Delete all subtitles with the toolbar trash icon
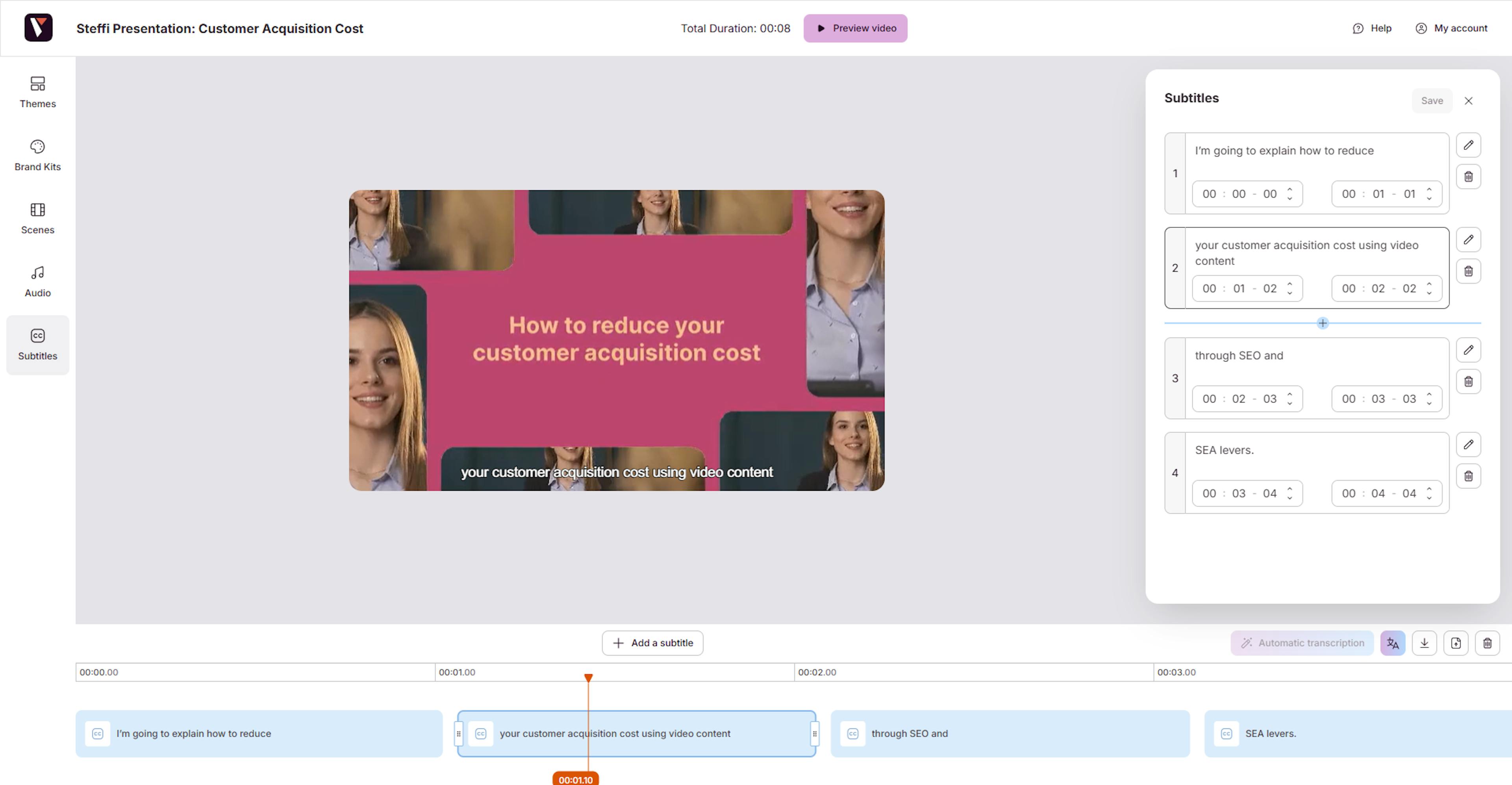The height and width of the screenshot is (785, 1512). [x=1487, y=643]
